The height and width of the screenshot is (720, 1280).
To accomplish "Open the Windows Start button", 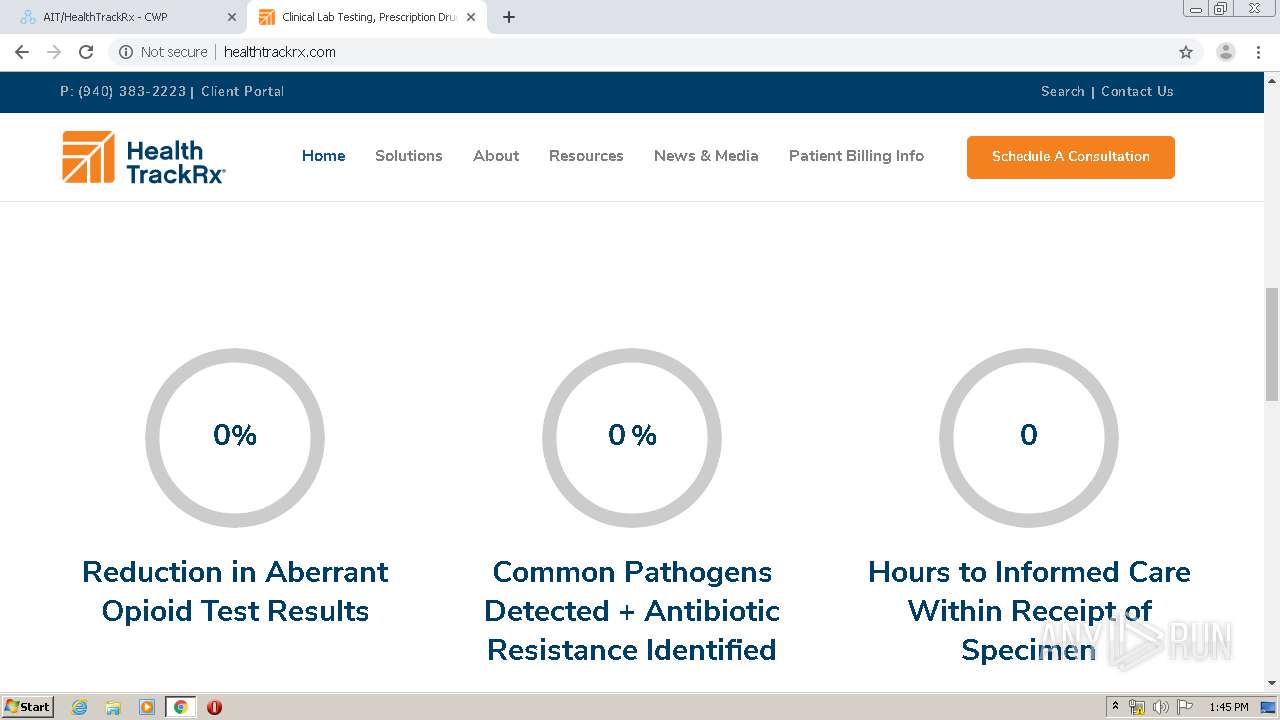I will click(x=28, y=707).
